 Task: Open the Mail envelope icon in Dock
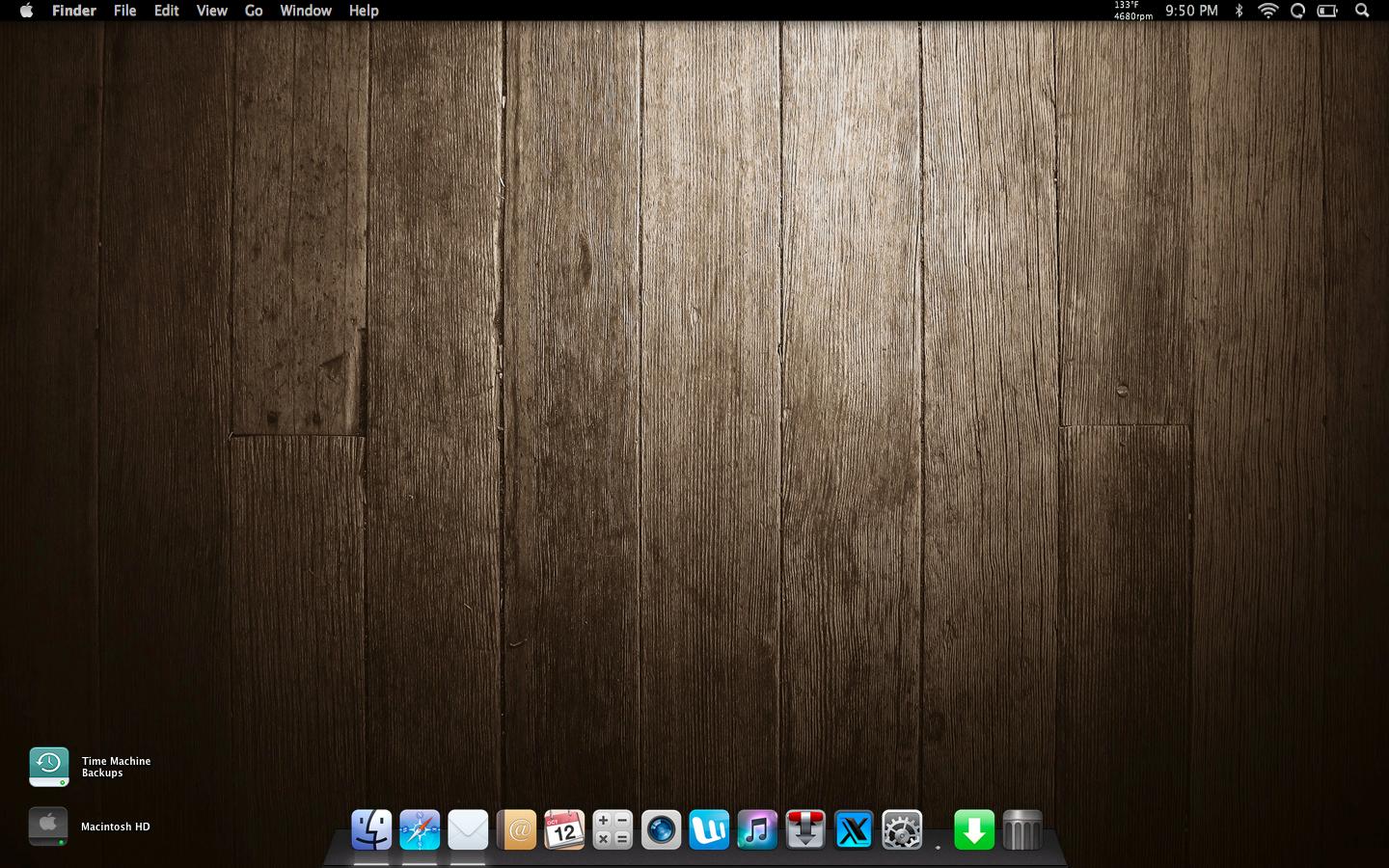(x=468, y=829)
